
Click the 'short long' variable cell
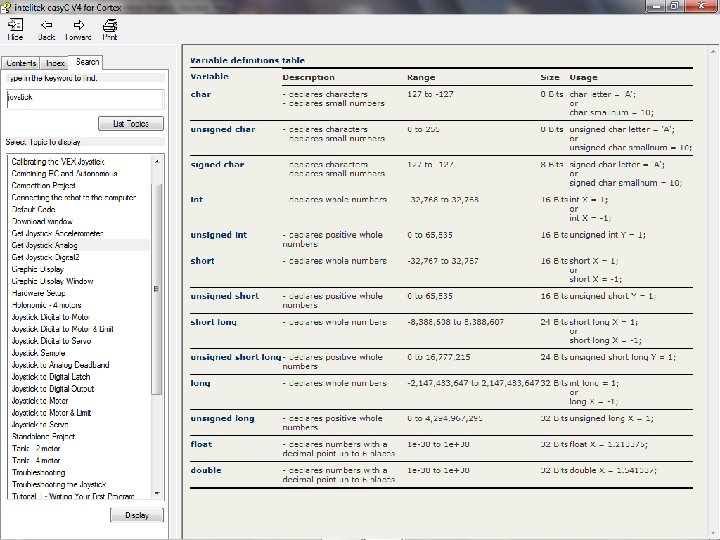[214, 322]
